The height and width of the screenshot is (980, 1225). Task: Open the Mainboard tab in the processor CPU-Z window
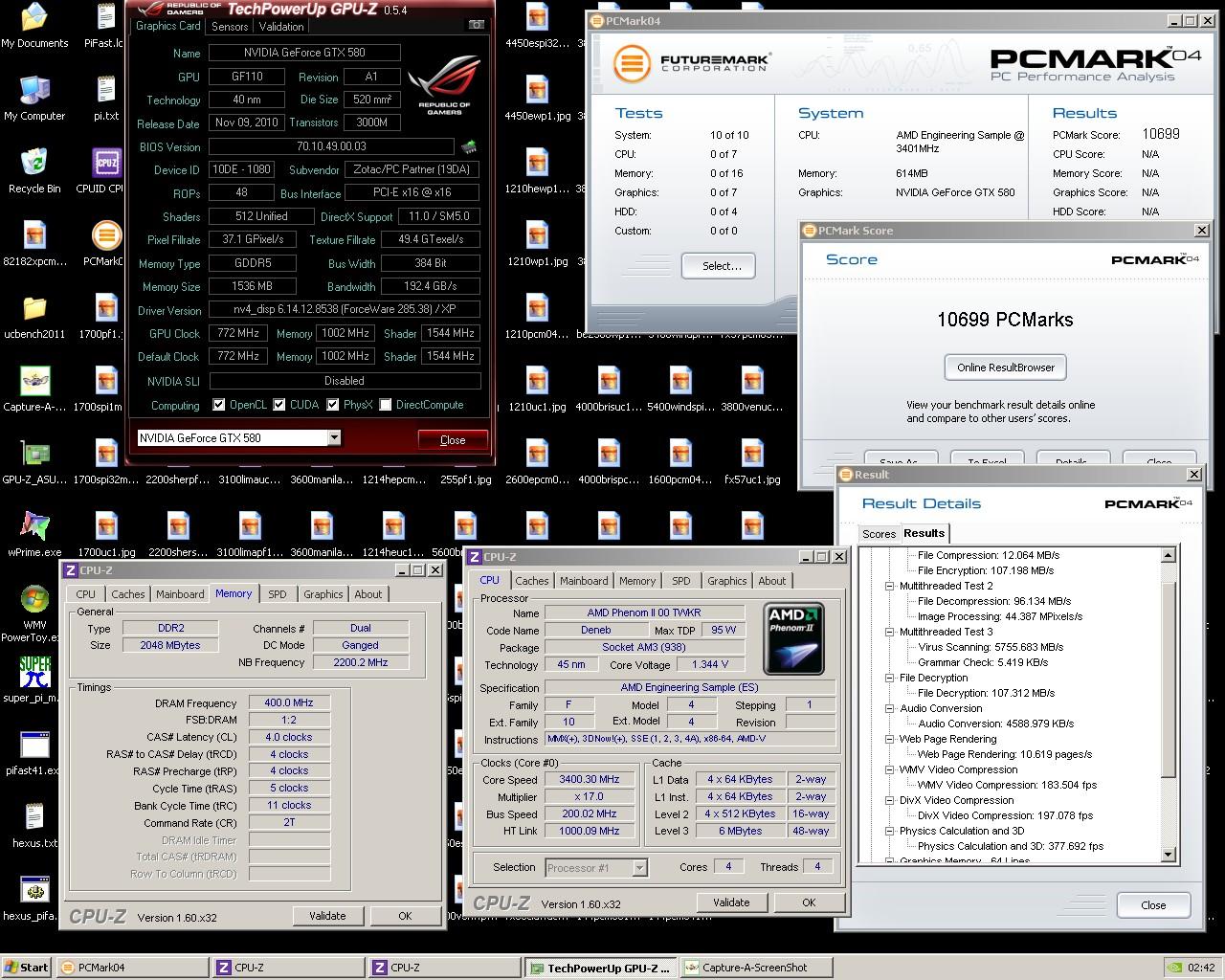click(x=584, y=581)
